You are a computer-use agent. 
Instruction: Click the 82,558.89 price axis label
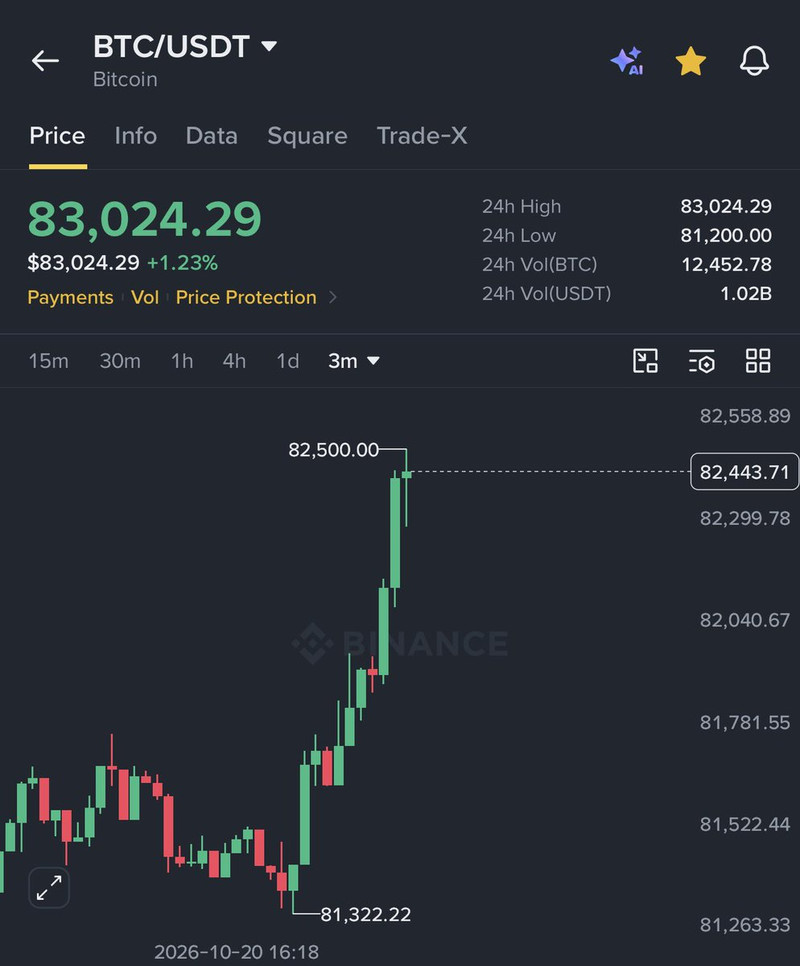[745, 416]
